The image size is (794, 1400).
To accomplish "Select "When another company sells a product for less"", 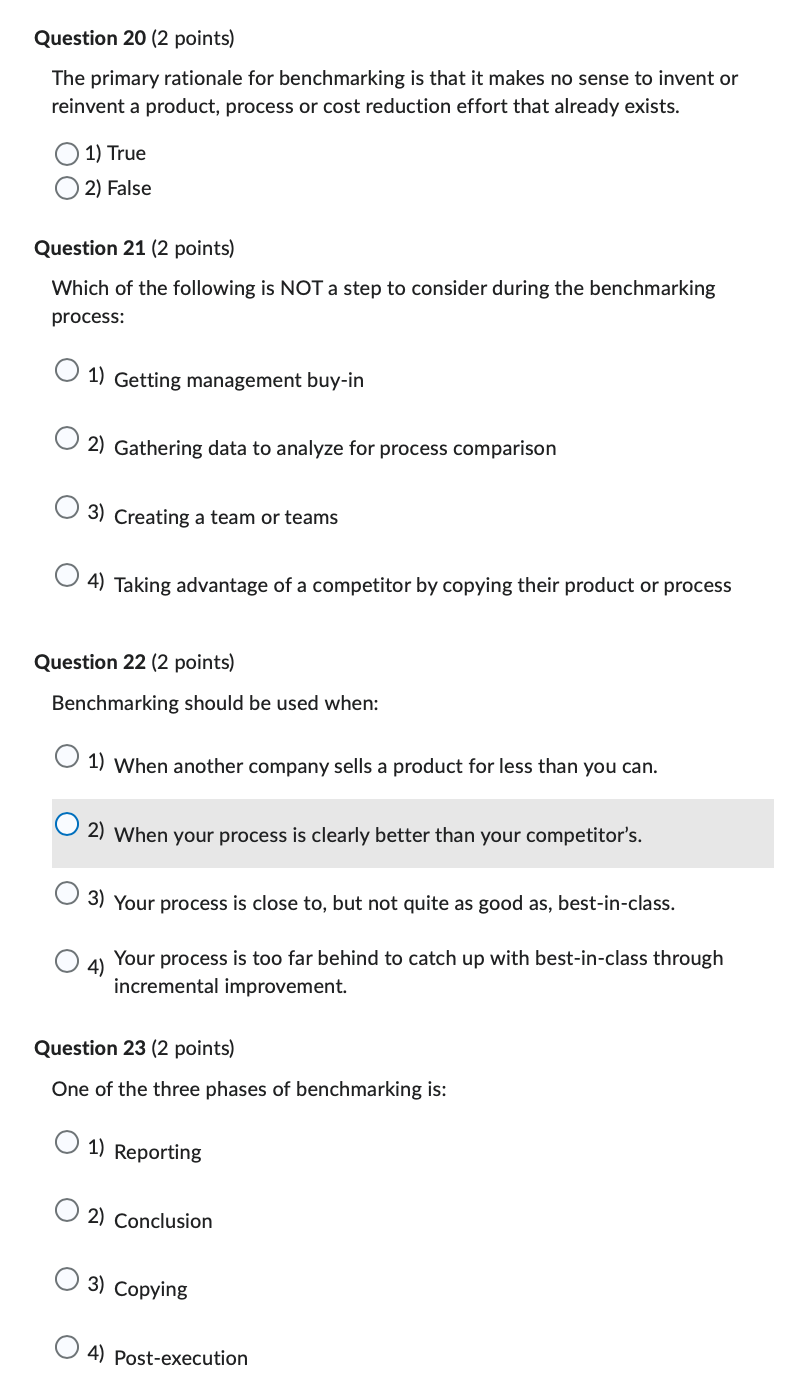I will [67, 756].
